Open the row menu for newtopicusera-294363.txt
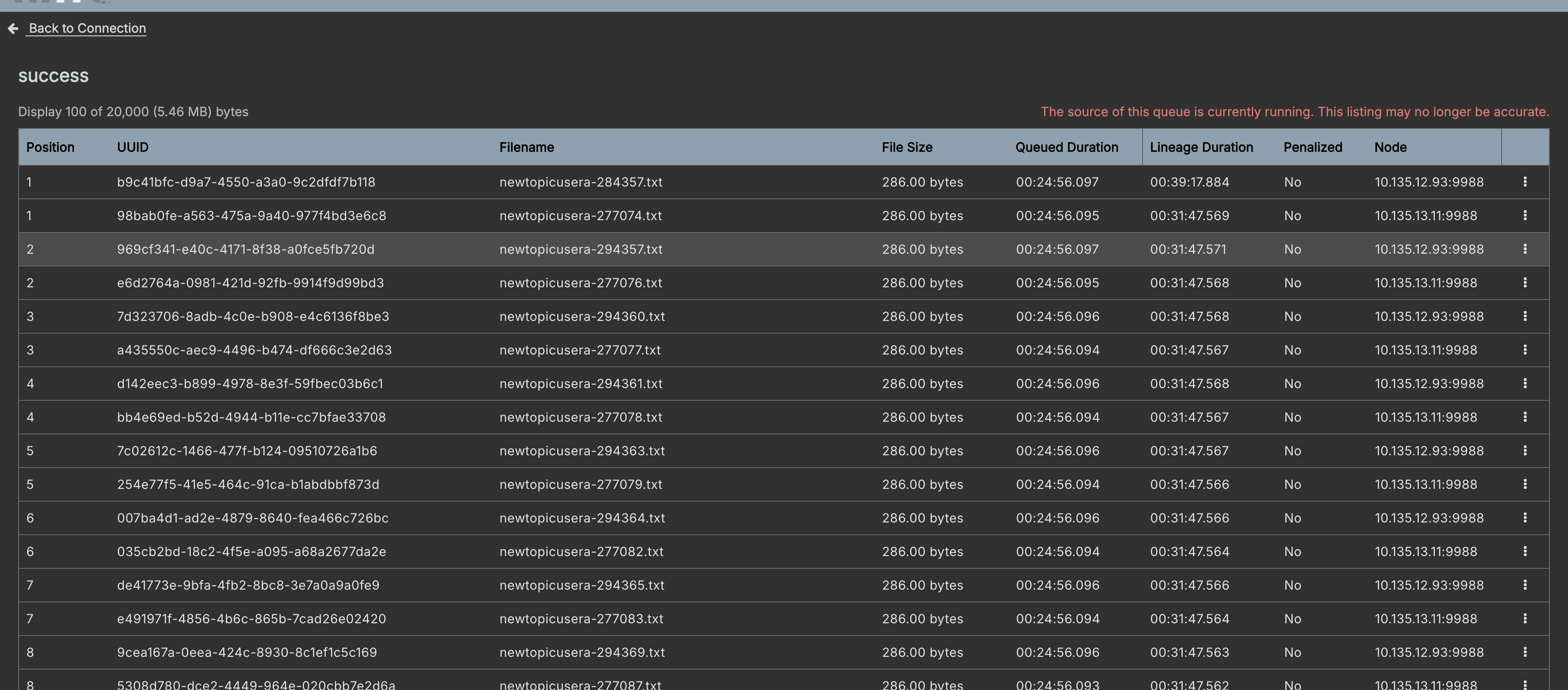The height and width of the screenshot is (690, 1568). [x=1525, y=451]
